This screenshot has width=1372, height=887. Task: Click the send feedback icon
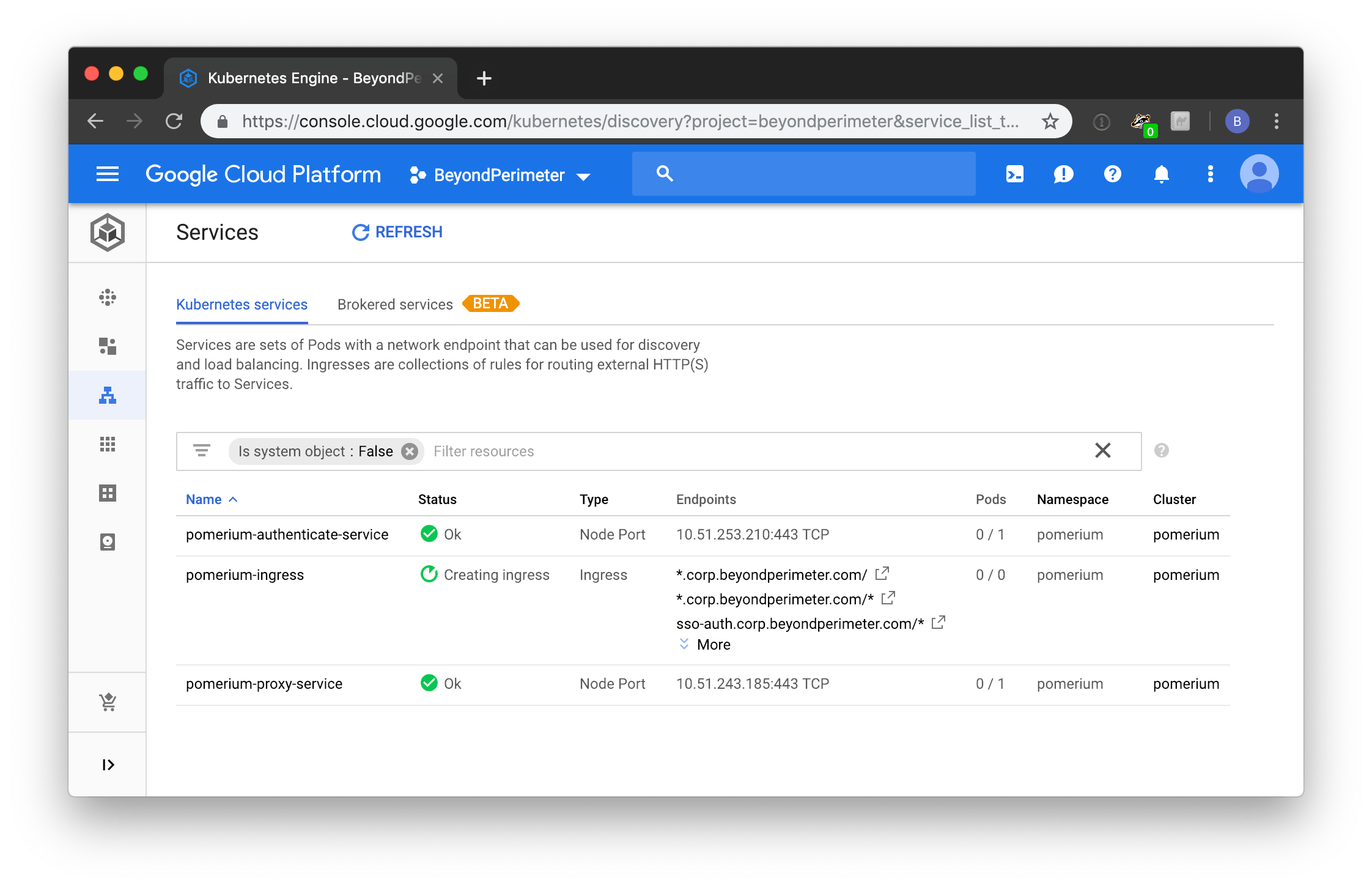[1063, 174]
